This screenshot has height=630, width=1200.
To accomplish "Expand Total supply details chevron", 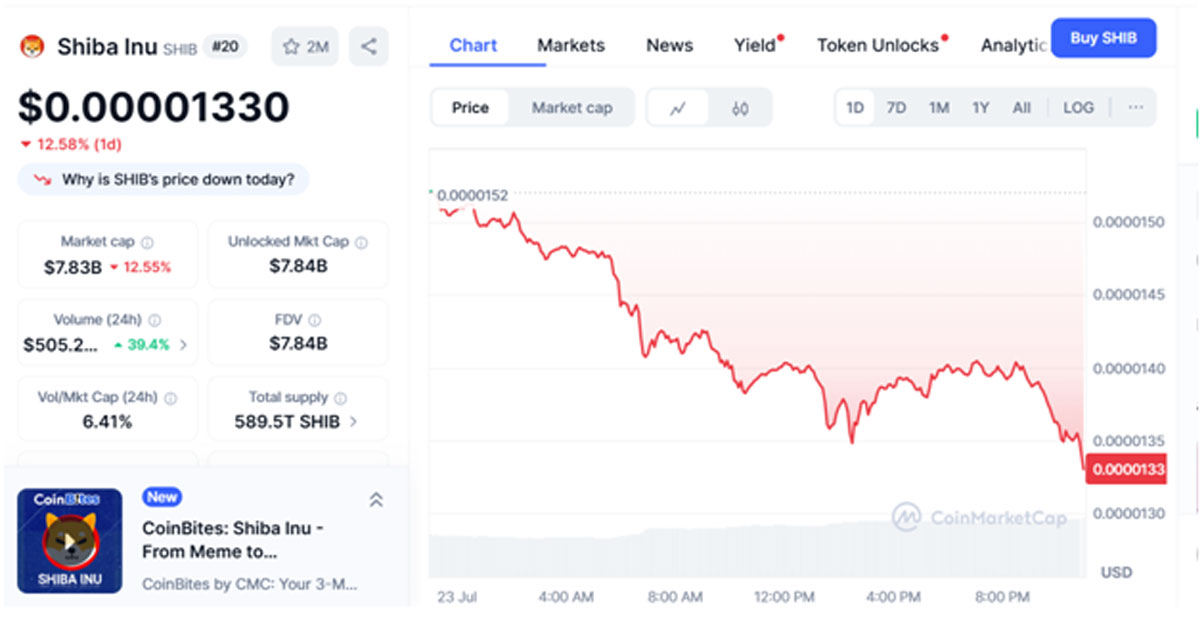I will 352,422.
